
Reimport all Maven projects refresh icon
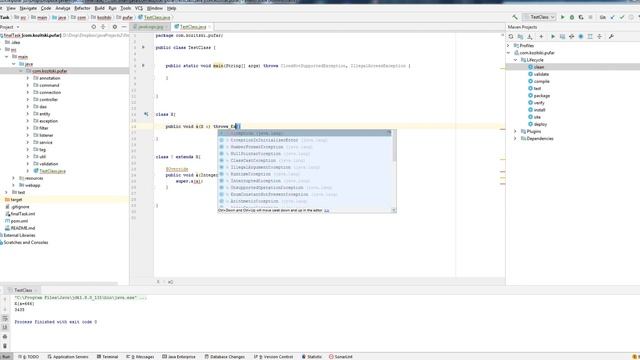[x=511, y=36]
